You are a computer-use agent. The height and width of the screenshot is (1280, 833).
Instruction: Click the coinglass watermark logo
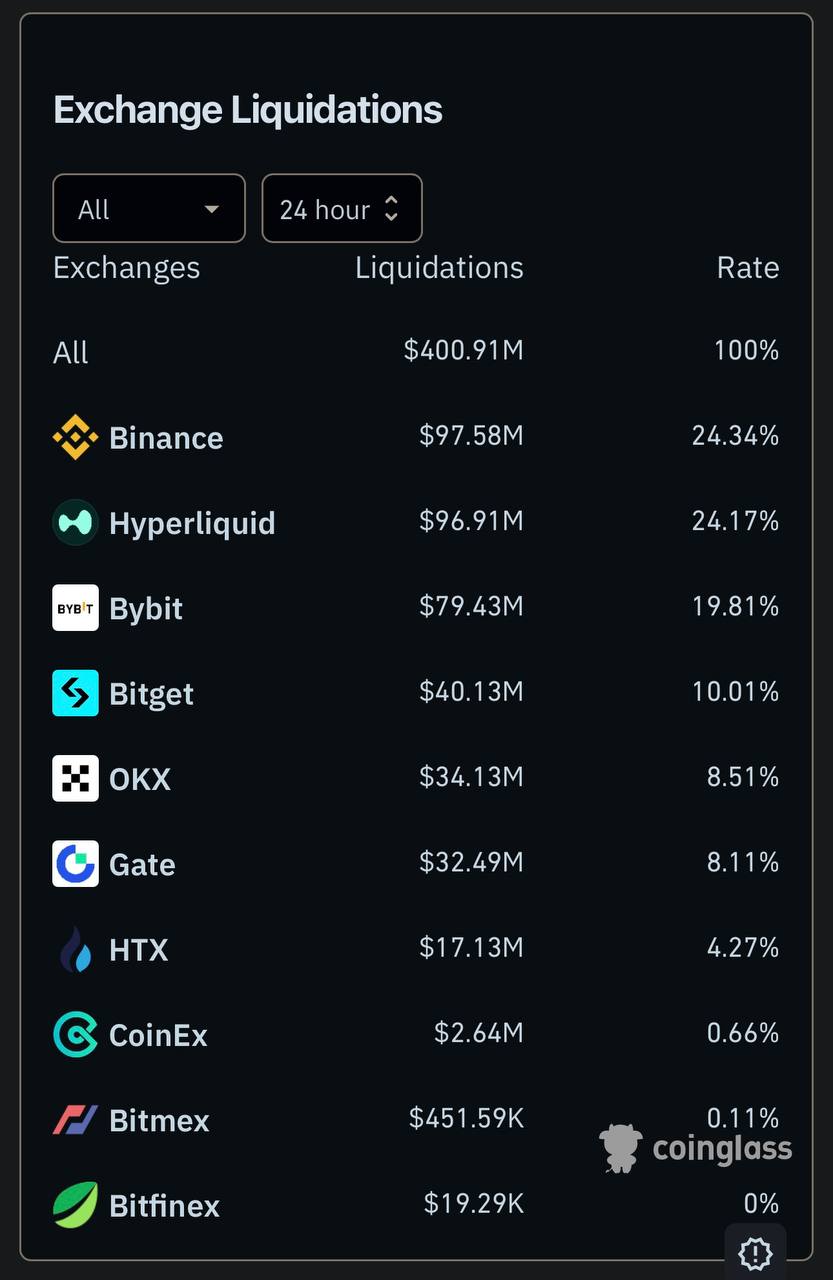point(696,1148)
